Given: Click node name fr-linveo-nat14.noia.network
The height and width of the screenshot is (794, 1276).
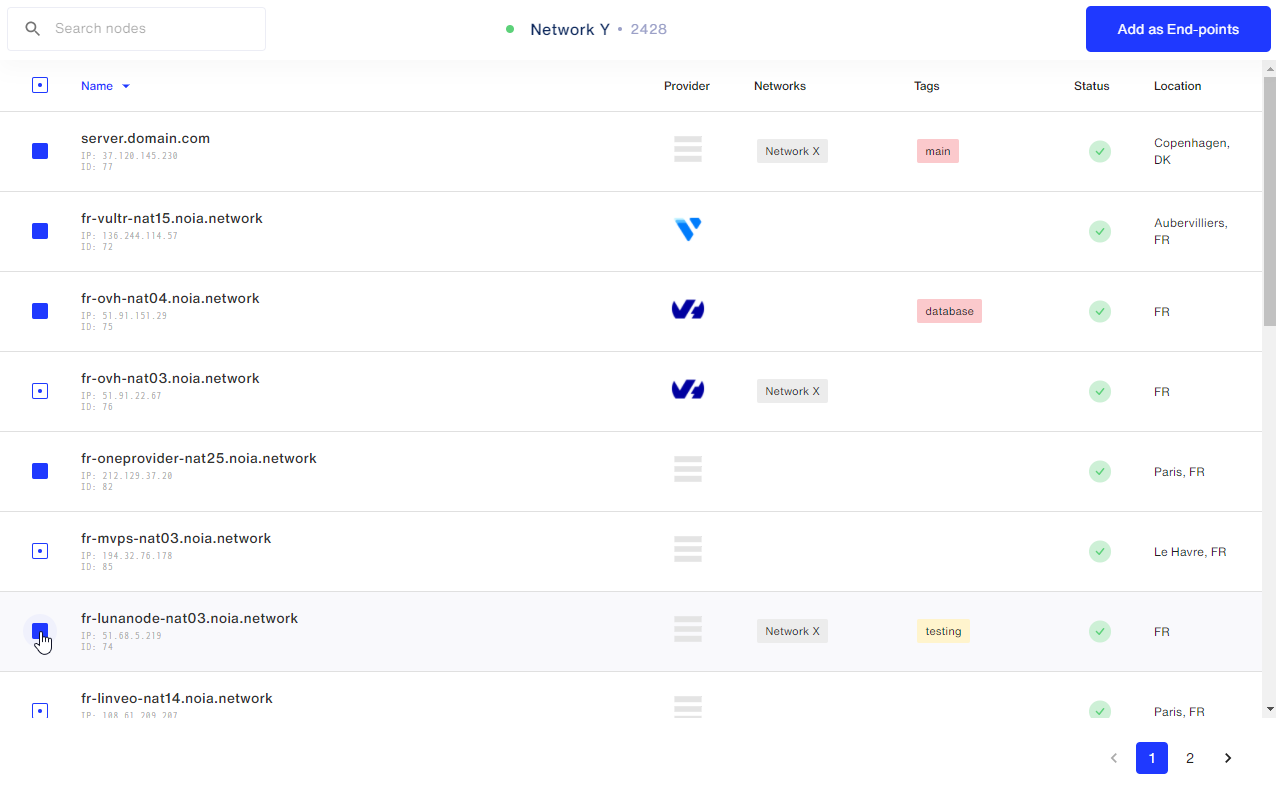Looking at the screenshot, I should point(177,698).
